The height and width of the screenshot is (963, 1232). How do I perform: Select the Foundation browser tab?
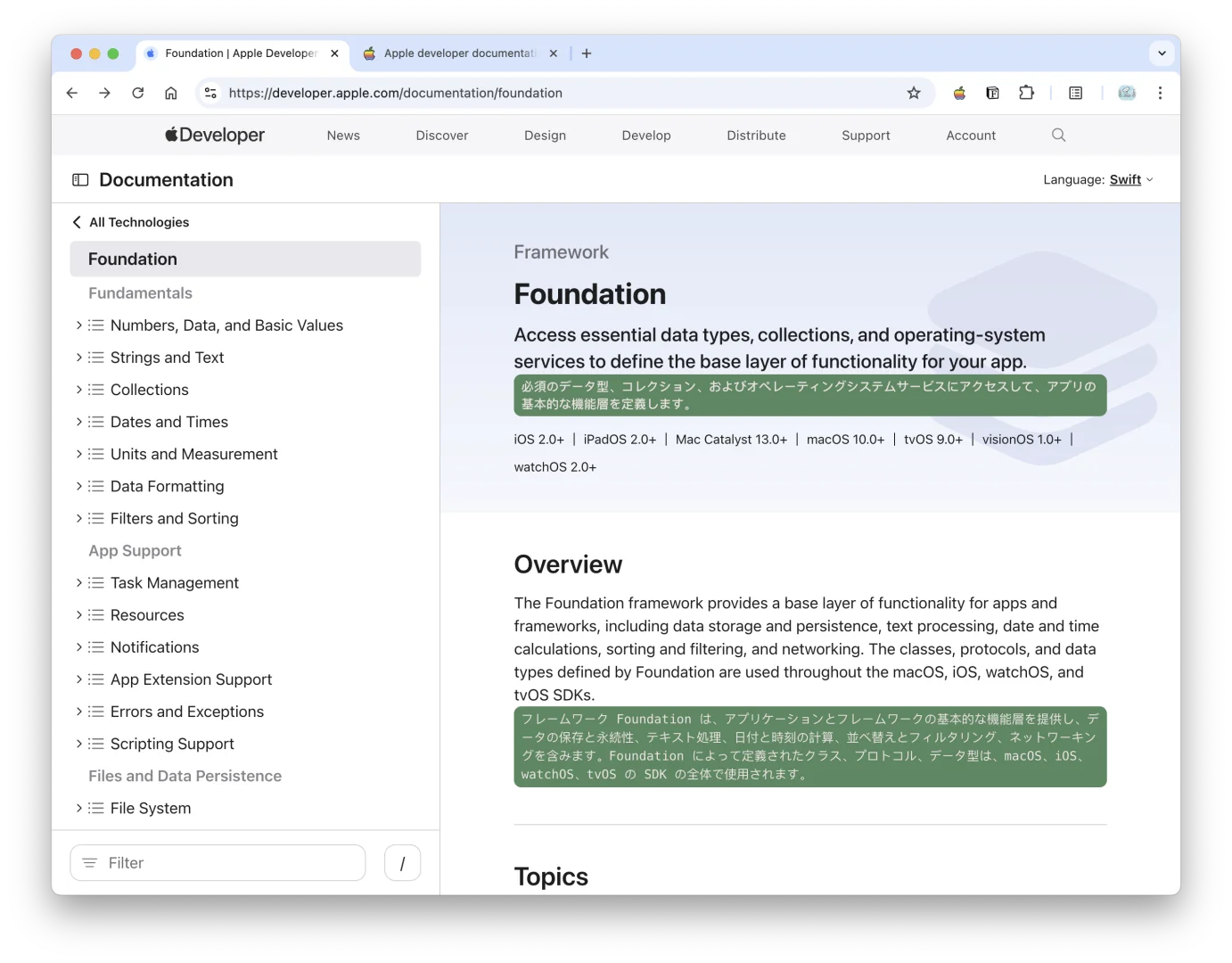click(x=242, y=53)
